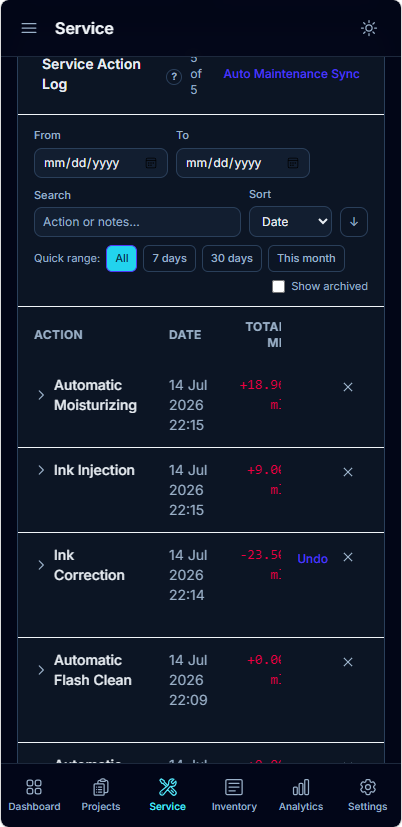Delete the Automatic Moisturizing entry
This screenshot has width=402, height=827.
(x=348, y=387)
